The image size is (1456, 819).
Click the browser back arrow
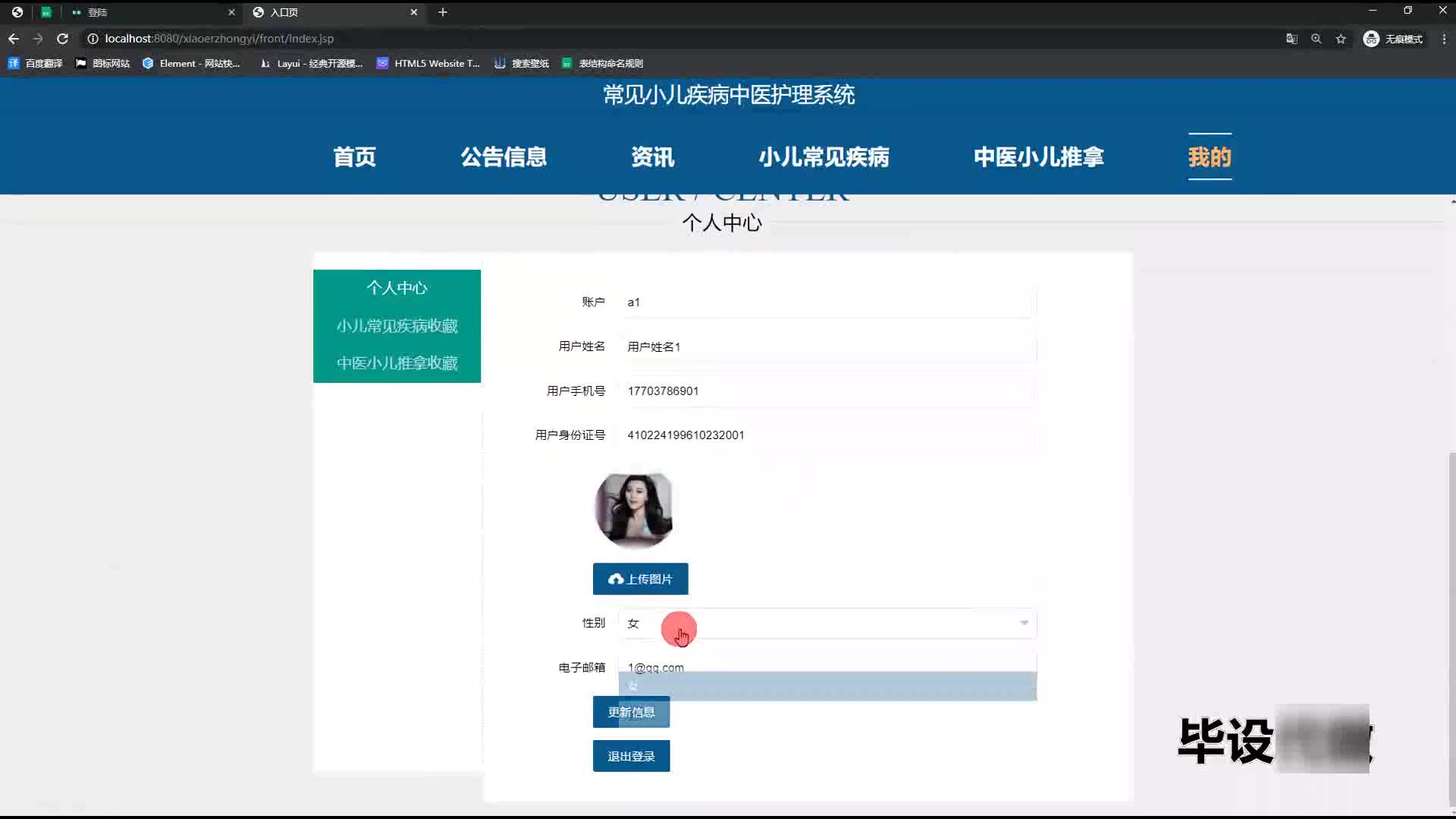[x=14, y=39]
